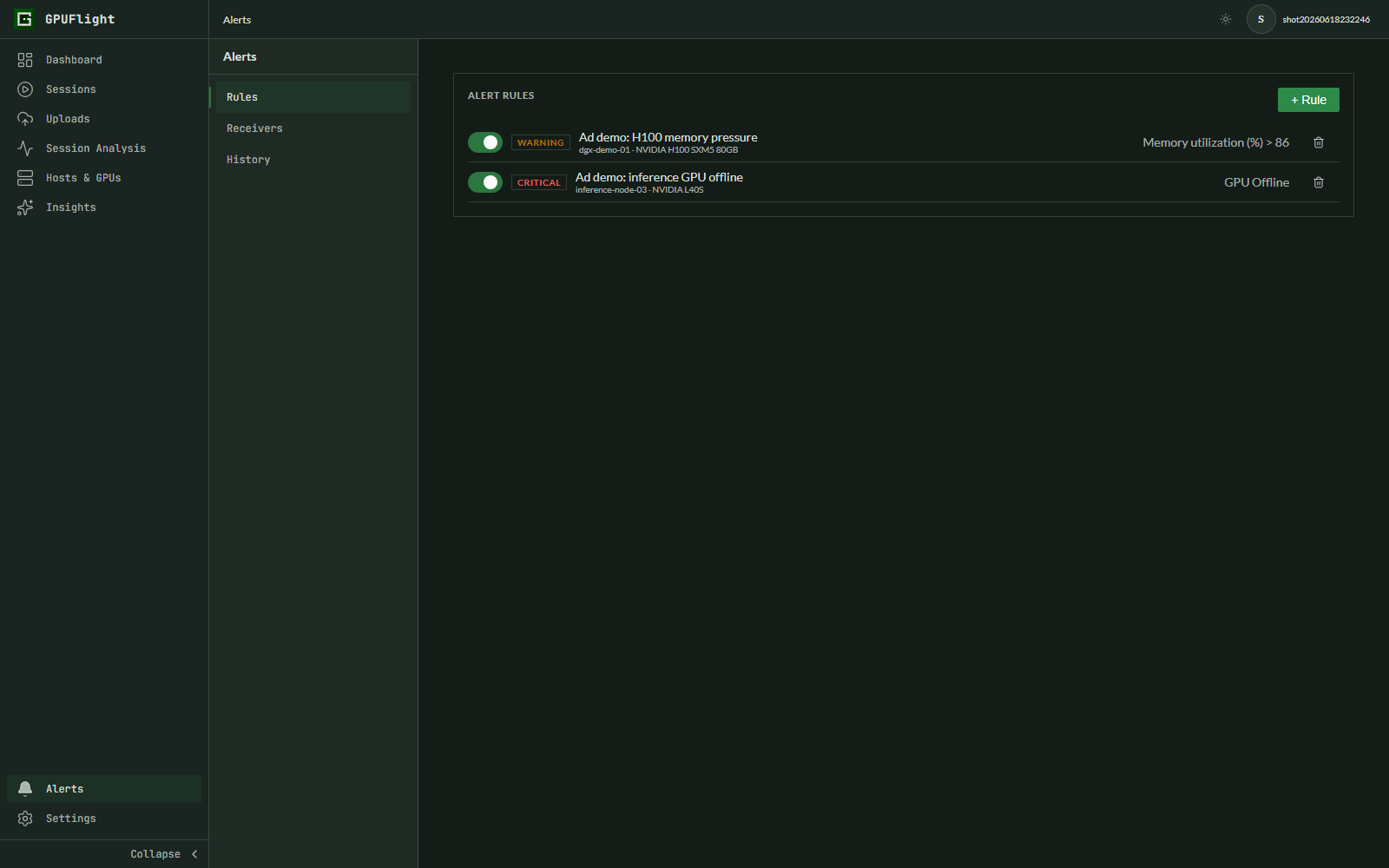
Task: Open the Settings gear icon
Action: pyautogui.click(x=25, y=819)
